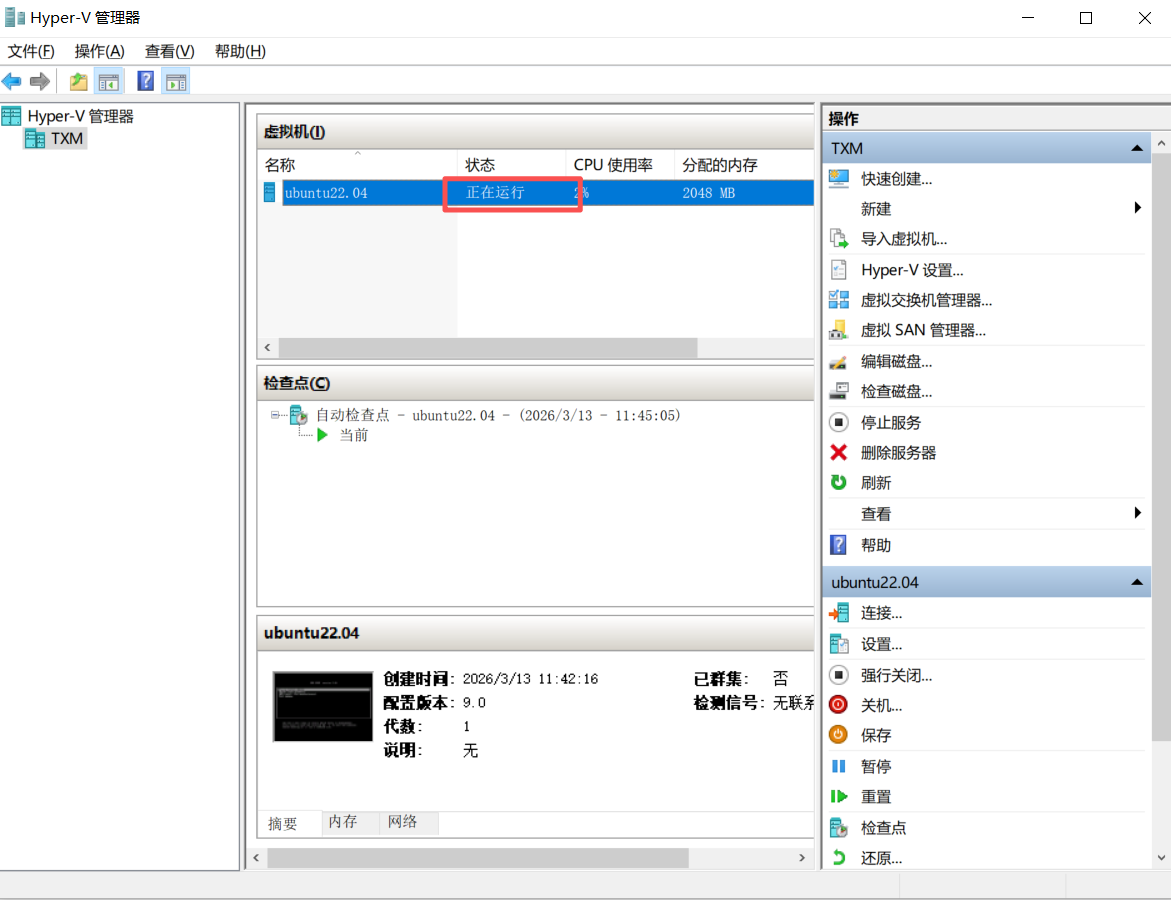Switch to the 内存 tab

click(x=343, y=822)
